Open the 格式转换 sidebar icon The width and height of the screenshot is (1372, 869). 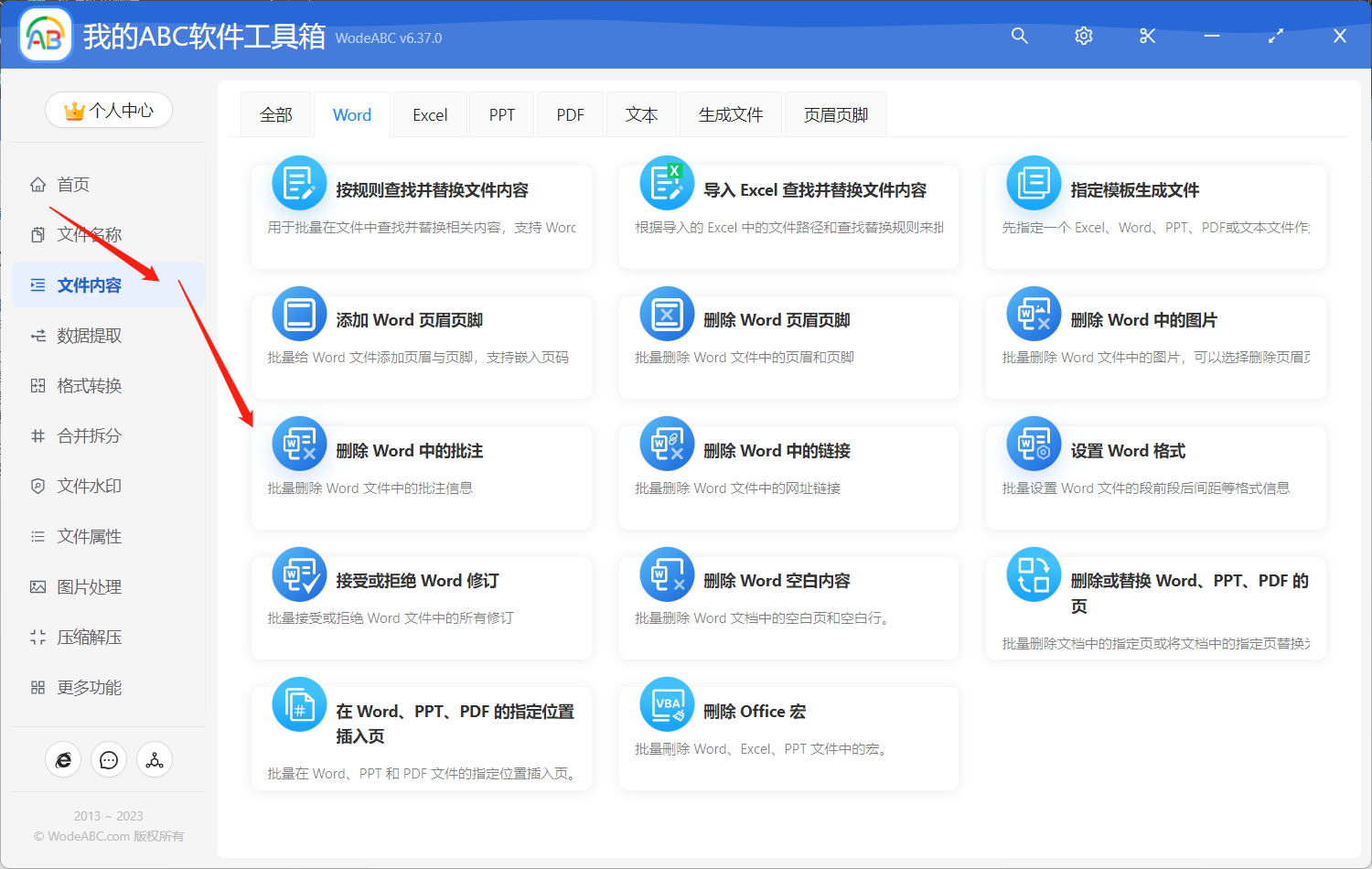click(x=37, y=385)
